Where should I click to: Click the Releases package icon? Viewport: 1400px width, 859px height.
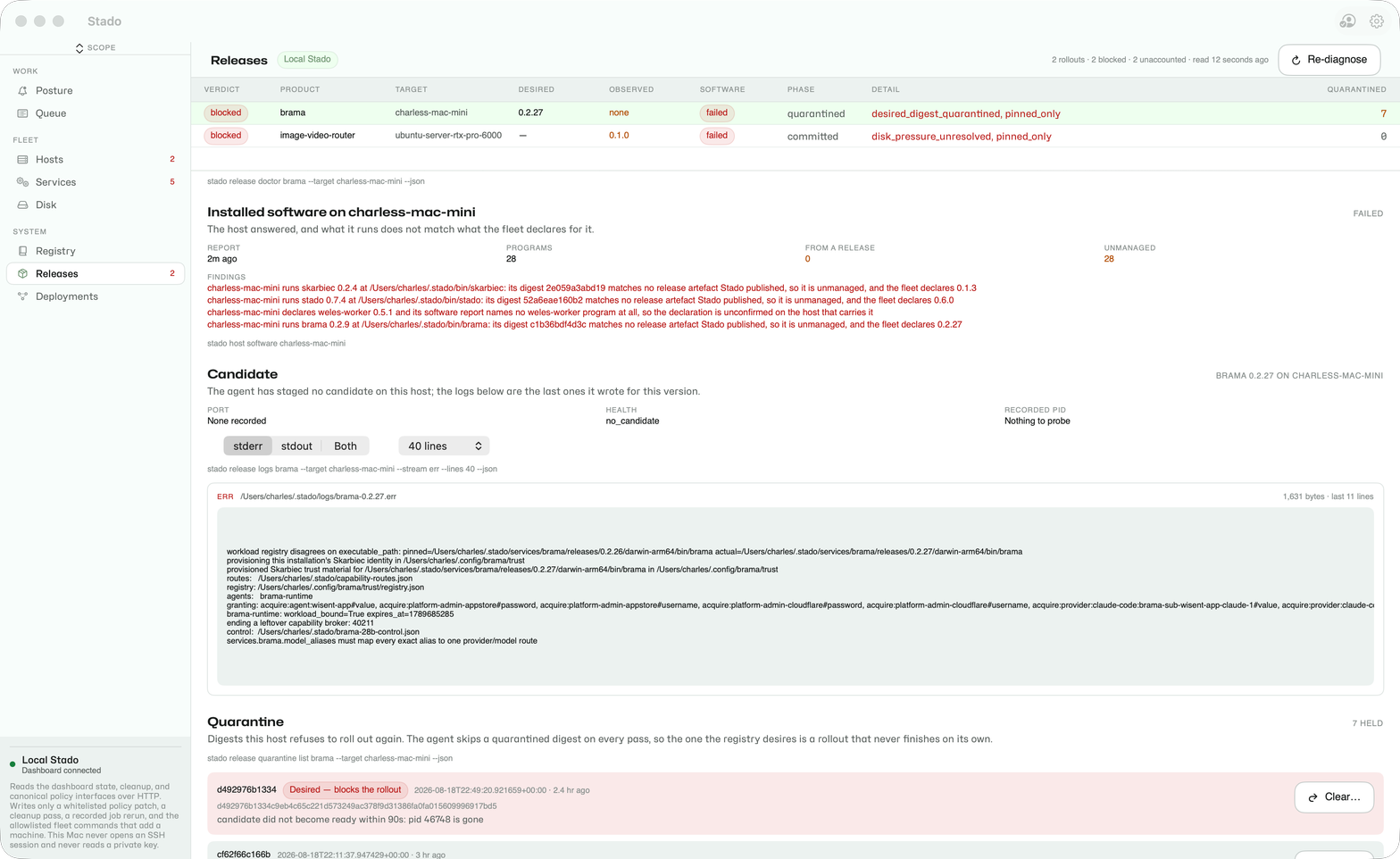22,274
